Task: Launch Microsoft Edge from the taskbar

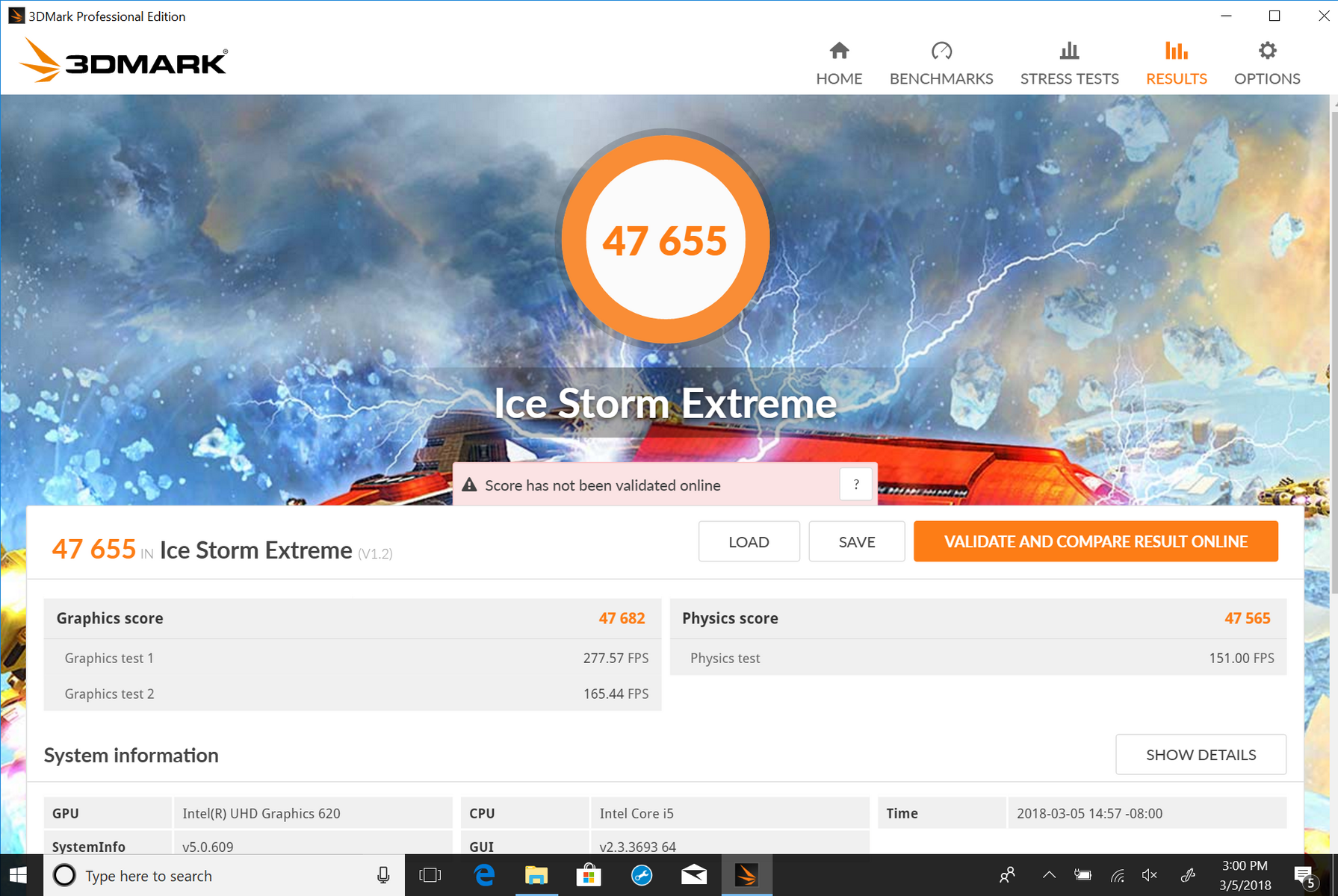Action: point(484,875)
